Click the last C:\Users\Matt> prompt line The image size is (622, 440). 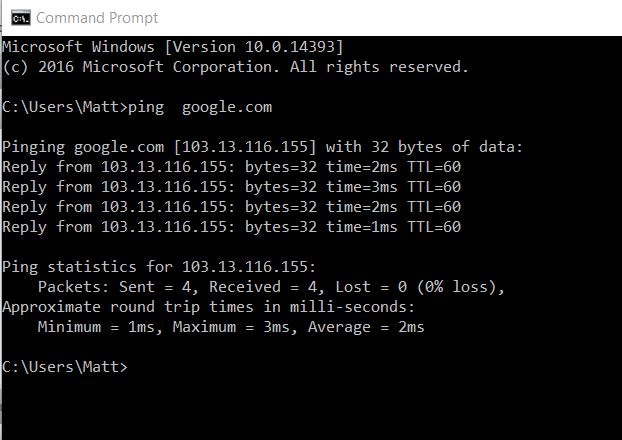[64, 367]
